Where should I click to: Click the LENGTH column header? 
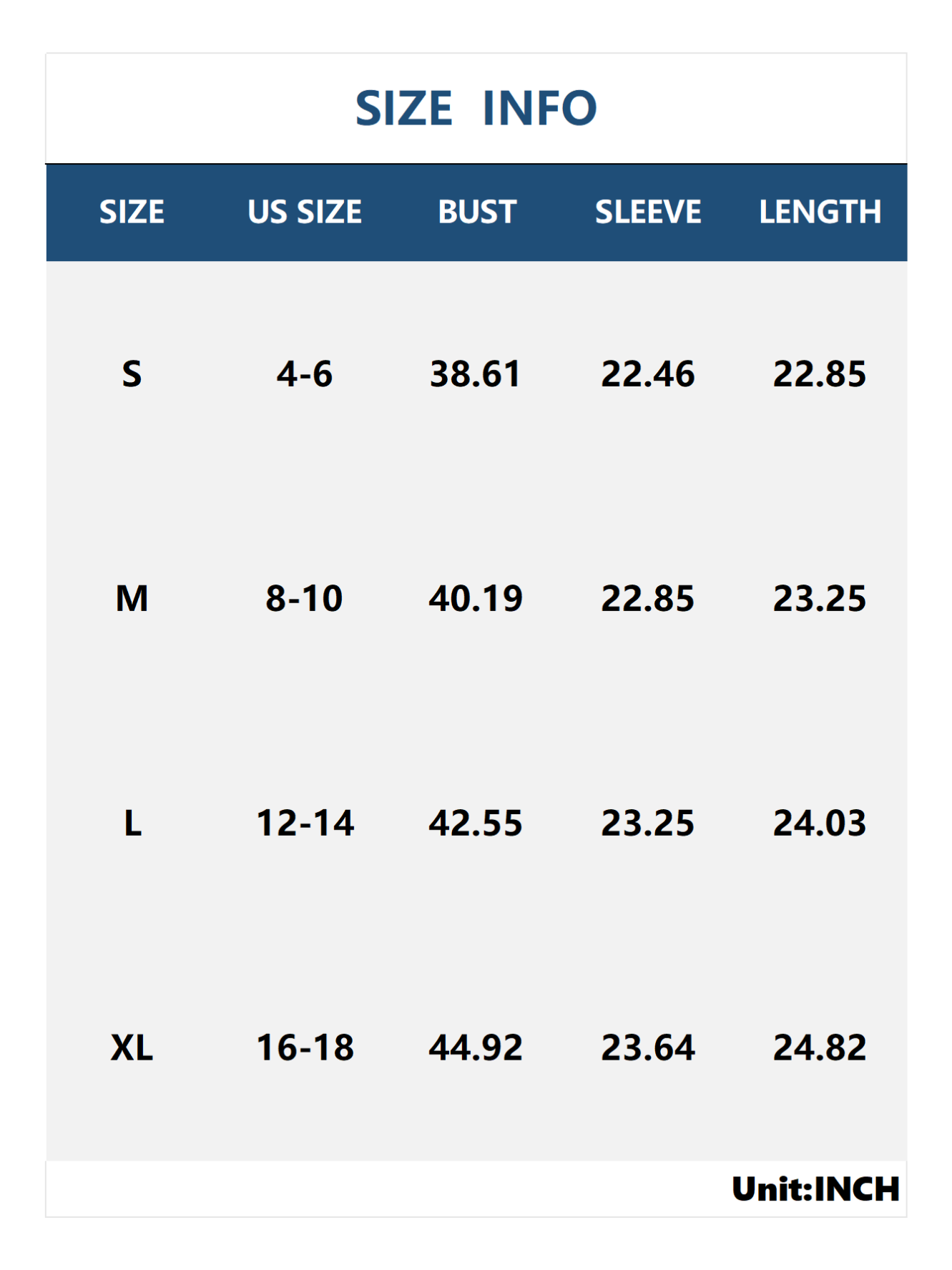tap(820, 212)
